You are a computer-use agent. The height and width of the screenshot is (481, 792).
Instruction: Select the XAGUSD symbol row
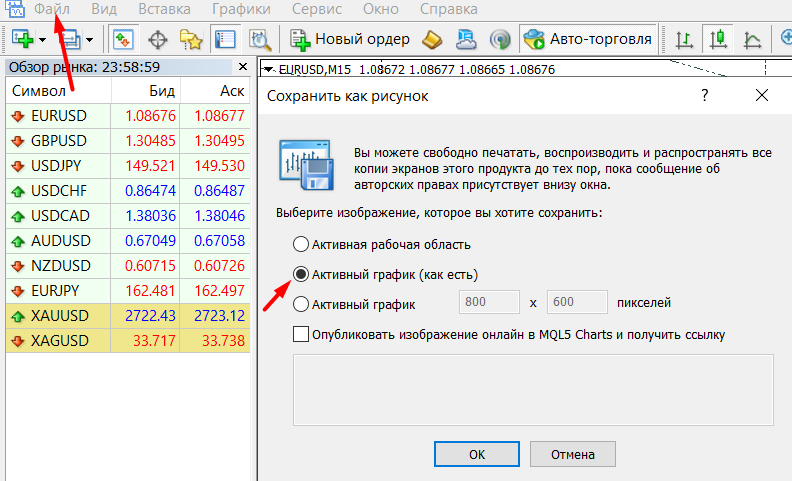[128, 341]
